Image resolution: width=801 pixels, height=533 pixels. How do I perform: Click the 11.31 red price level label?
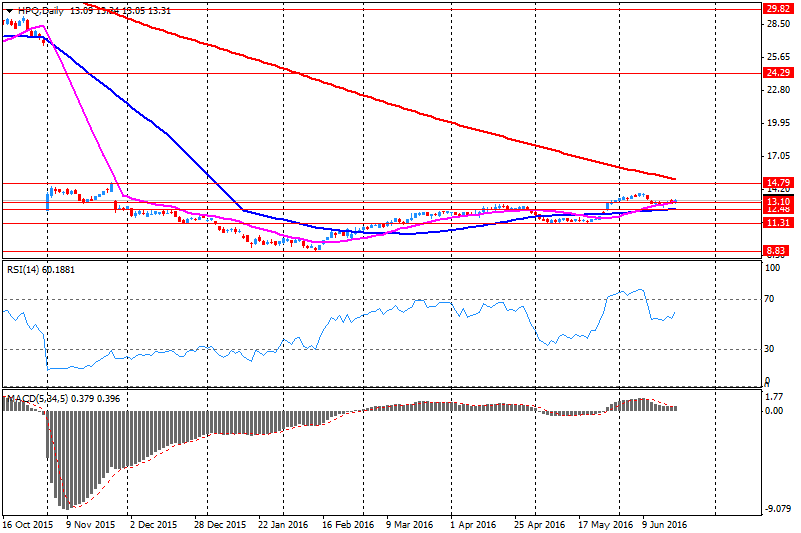779,222
